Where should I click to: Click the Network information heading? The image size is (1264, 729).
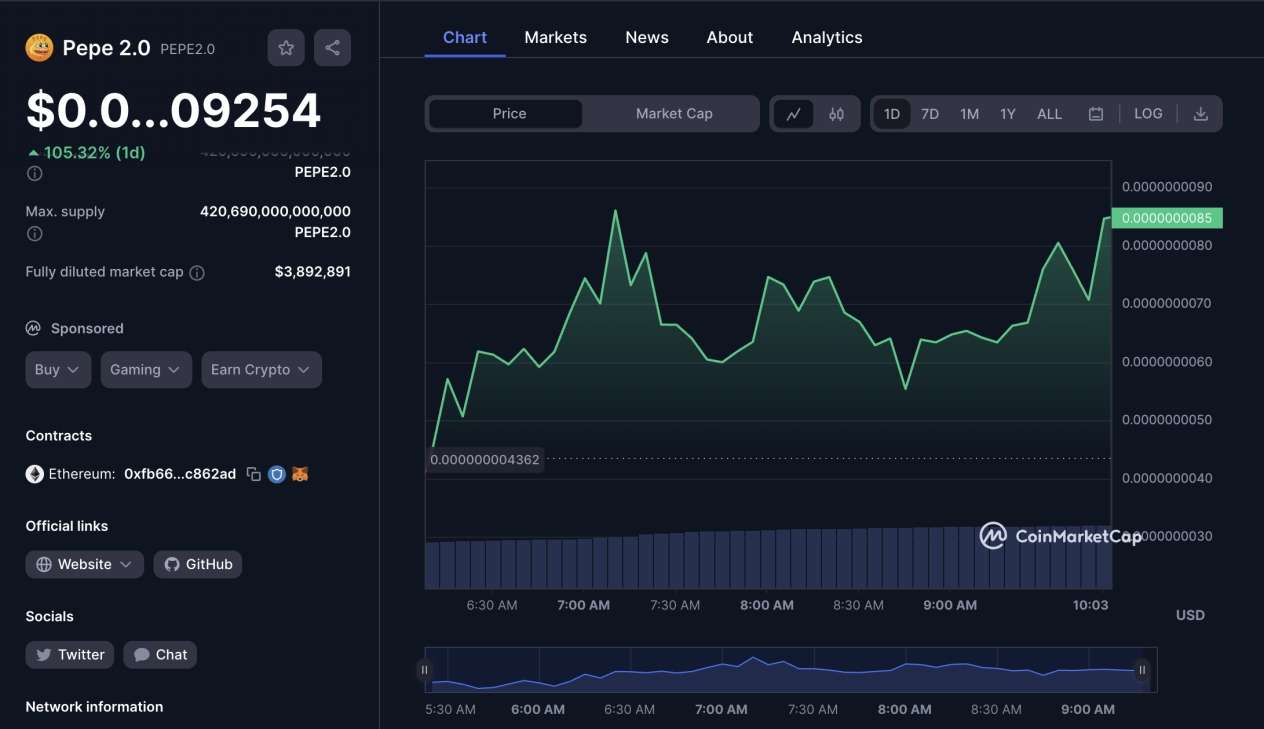point(94,707)
